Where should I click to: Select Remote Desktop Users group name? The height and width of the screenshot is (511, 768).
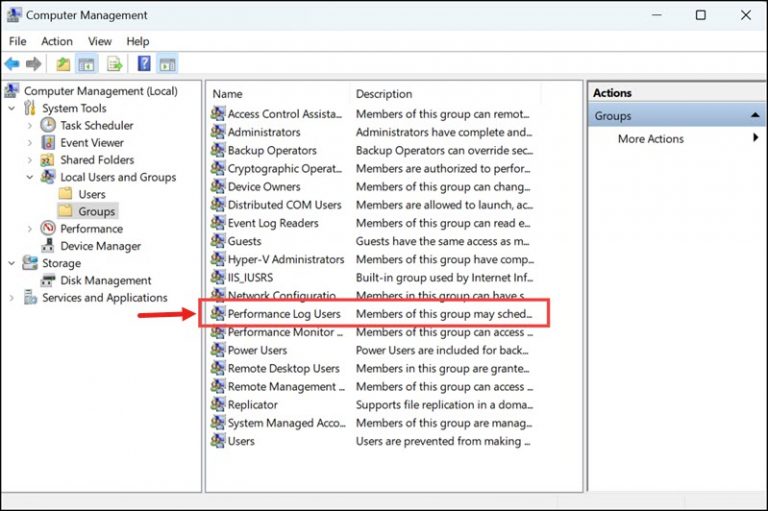[284, 368]
